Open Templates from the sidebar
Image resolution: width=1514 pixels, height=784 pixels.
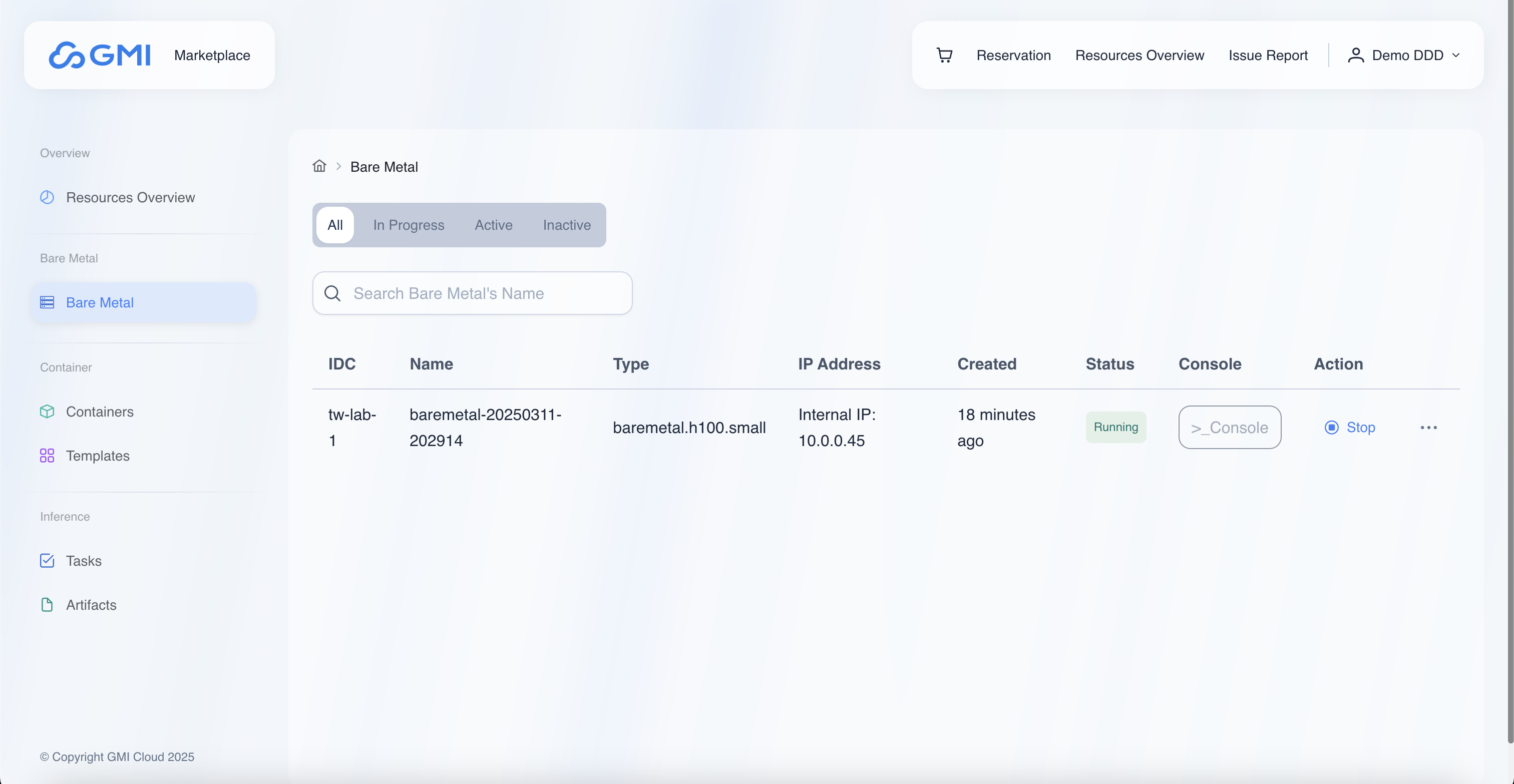click(x=144, y=456)
